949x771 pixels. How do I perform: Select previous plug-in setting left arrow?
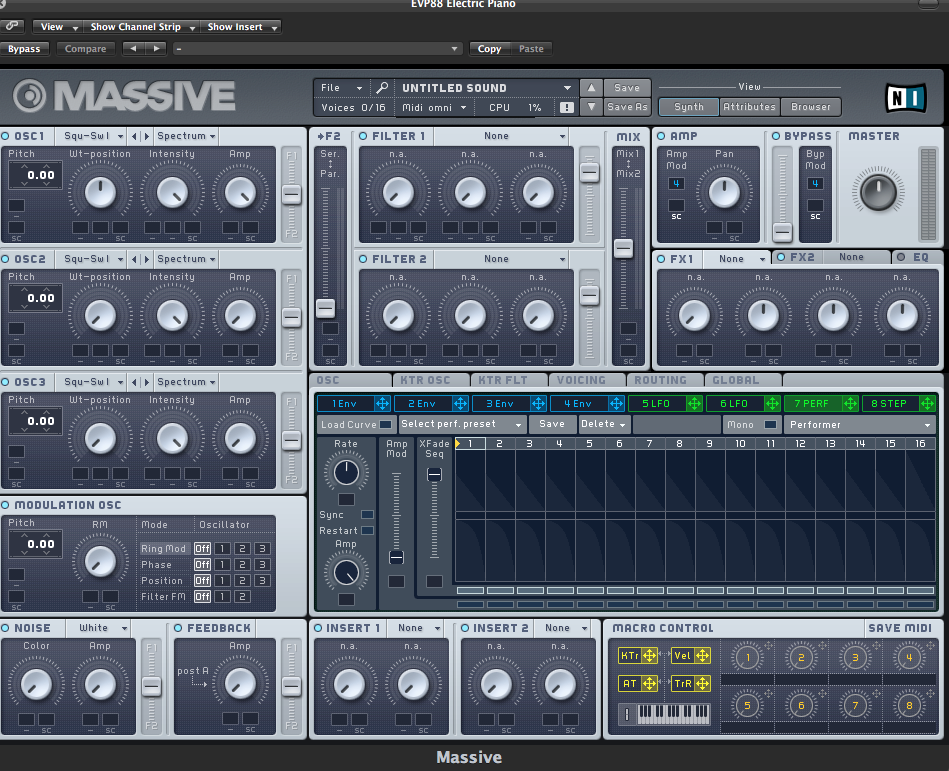133,48
